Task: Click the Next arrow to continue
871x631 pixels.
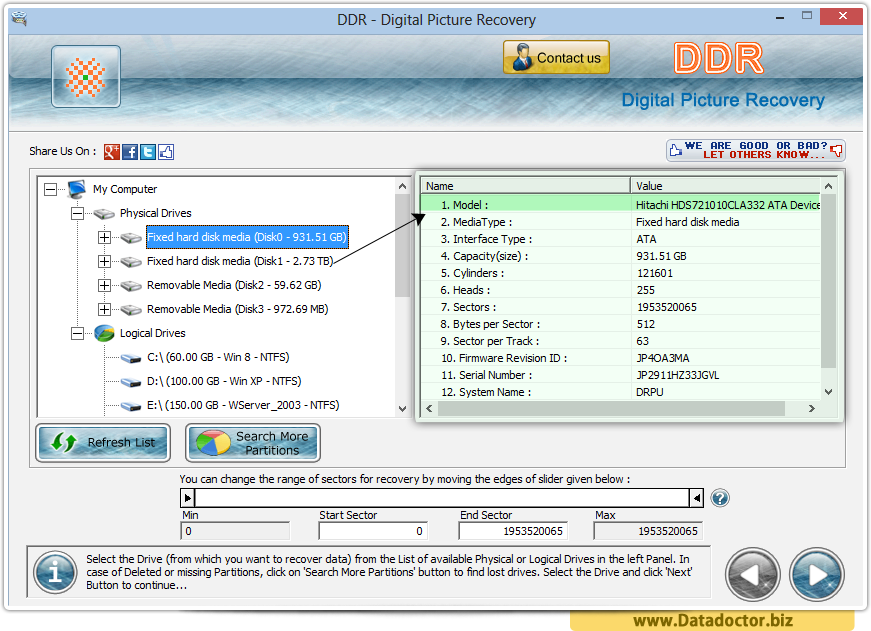Action: [x=817, y=574]
